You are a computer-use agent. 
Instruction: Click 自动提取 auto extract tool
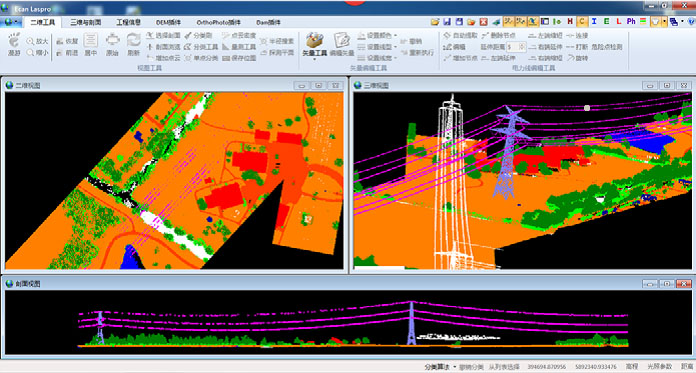point(460,35)
